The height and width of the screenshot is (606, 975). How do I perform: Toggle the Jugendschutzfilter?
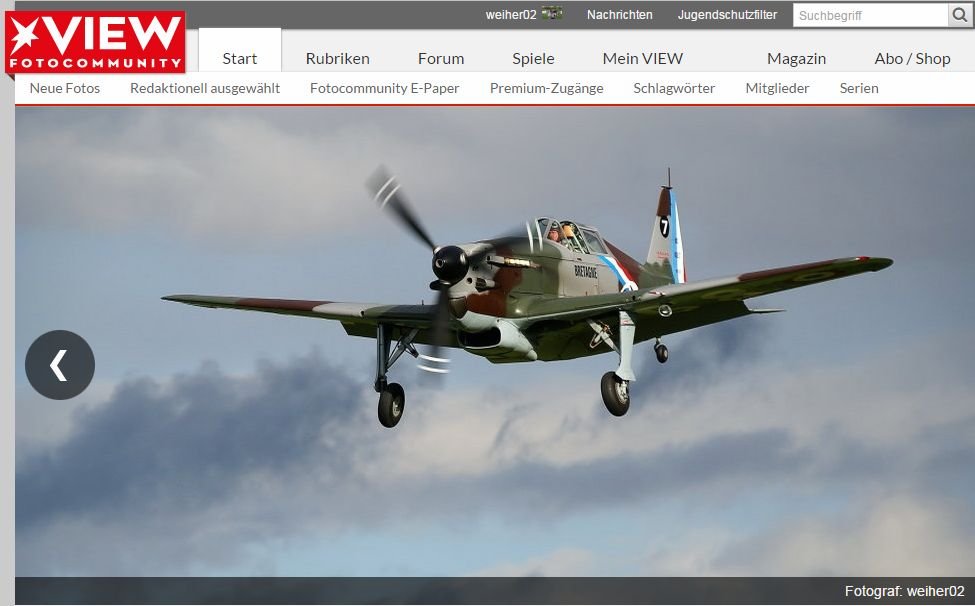click(x=727, y=15)
